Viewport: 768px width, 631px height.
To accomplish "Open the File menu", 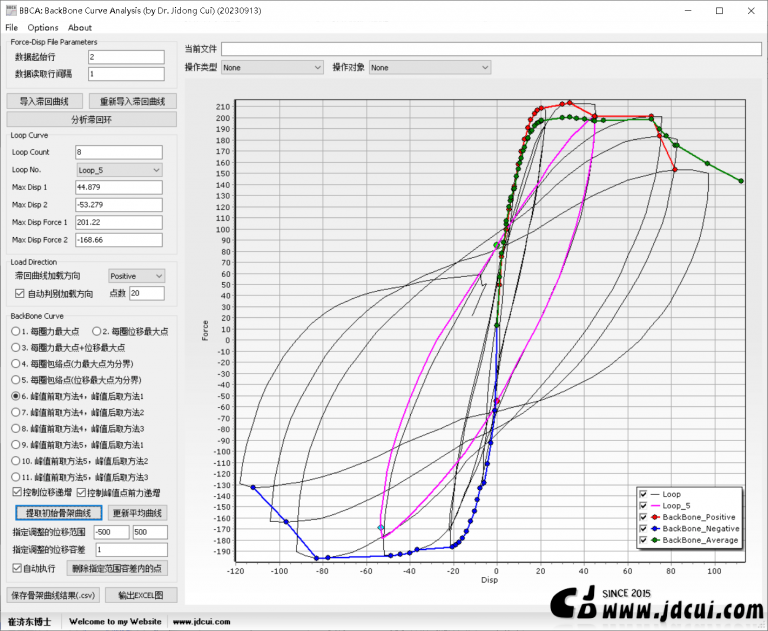I will [x=11, y=28].
